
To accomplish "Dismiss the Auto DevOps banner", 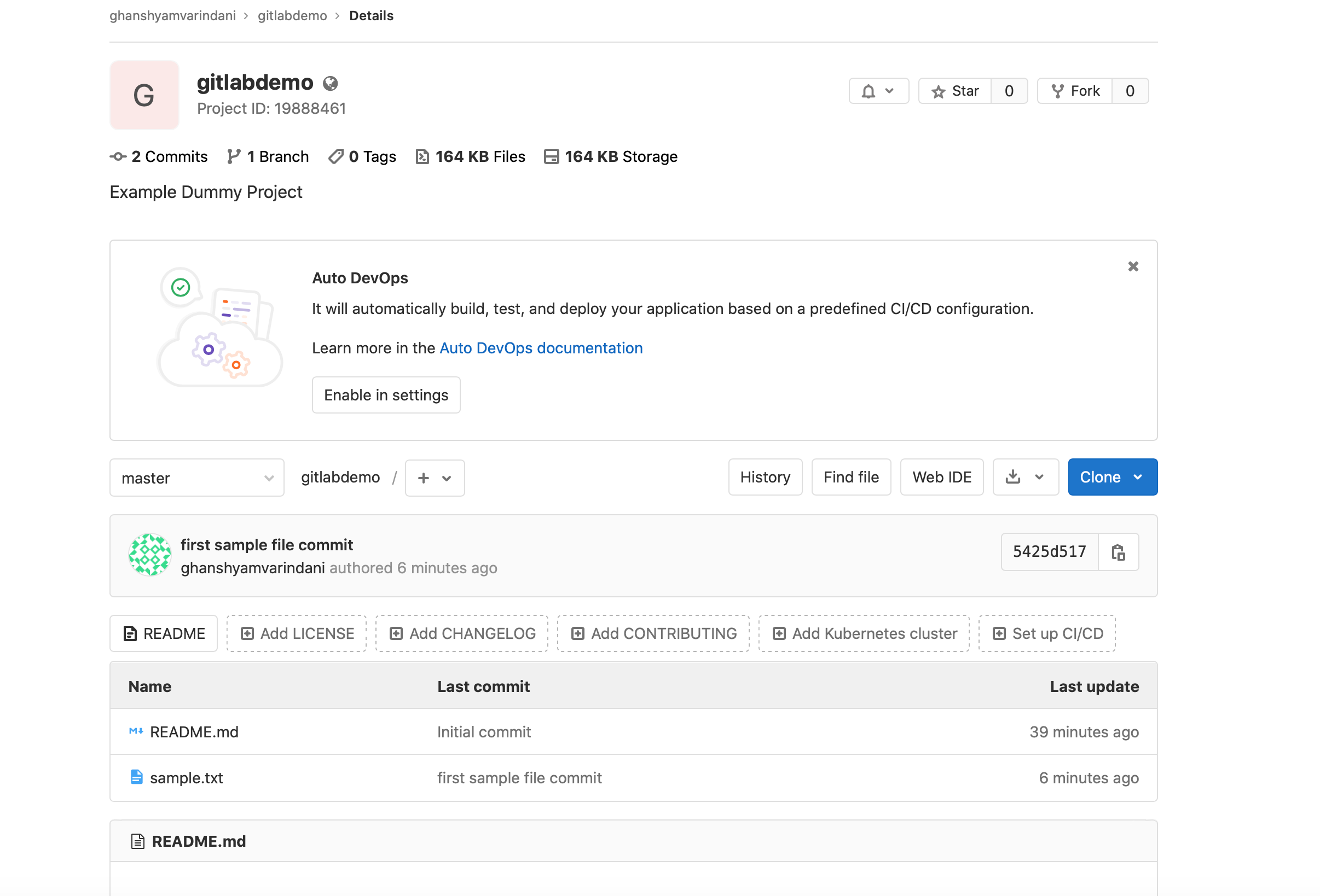I will 1133,266.
